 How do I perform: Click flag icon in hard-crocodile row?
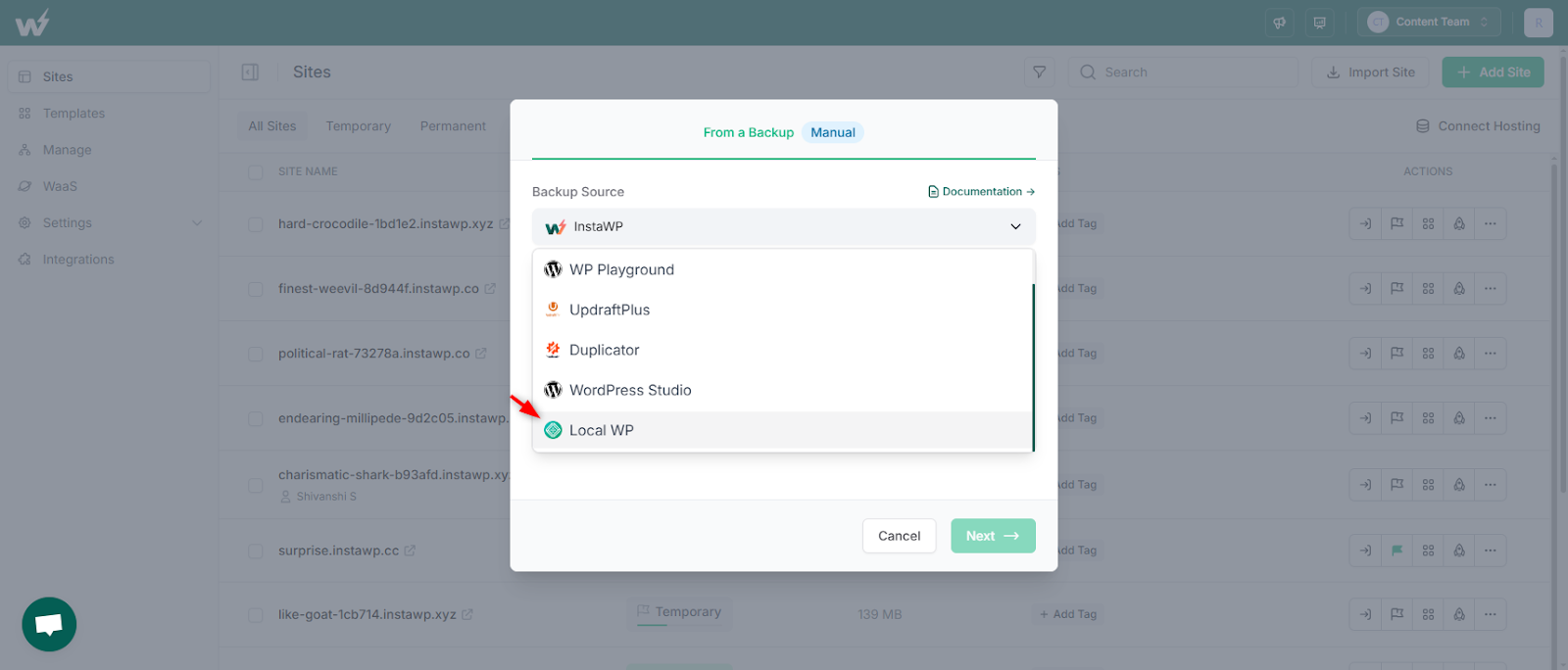pyautogui.click(x=1396, y=223)
